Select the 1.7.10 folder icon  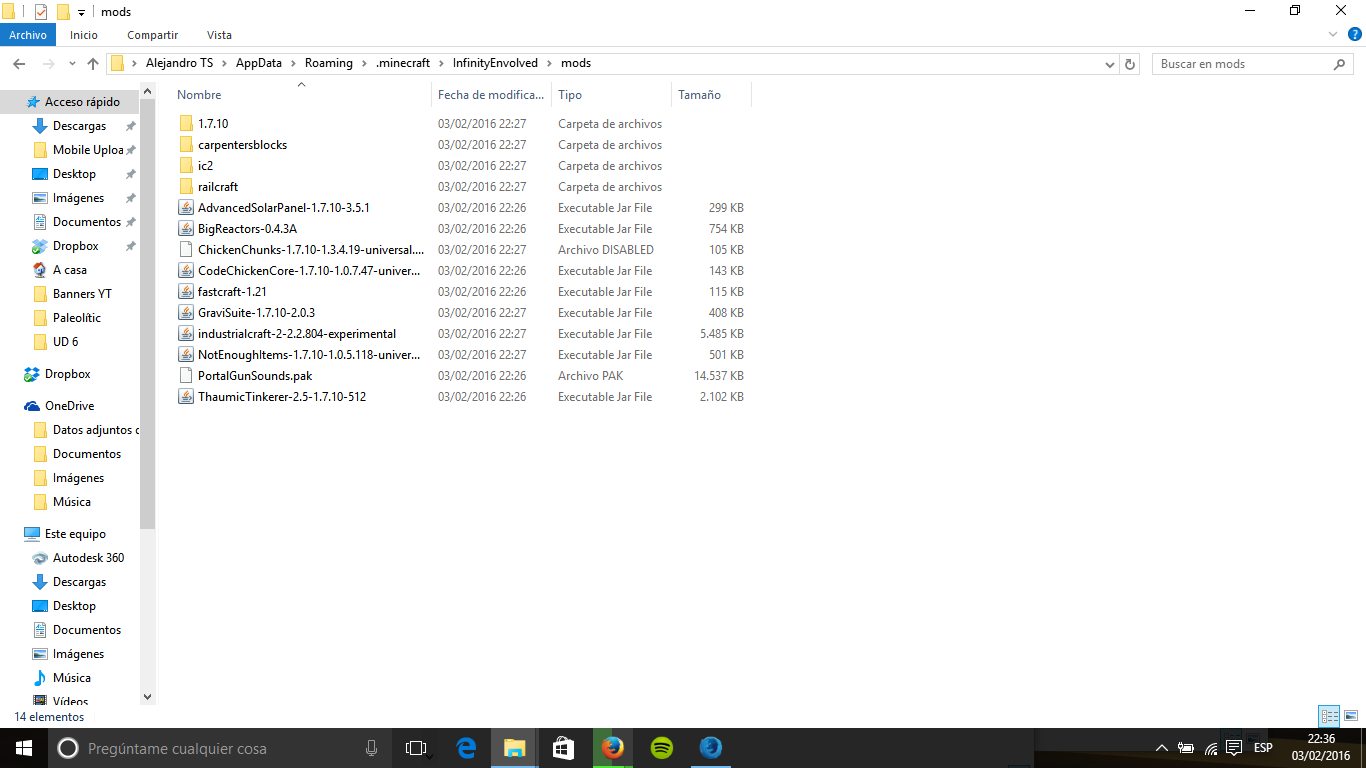(x=186, y=124)
